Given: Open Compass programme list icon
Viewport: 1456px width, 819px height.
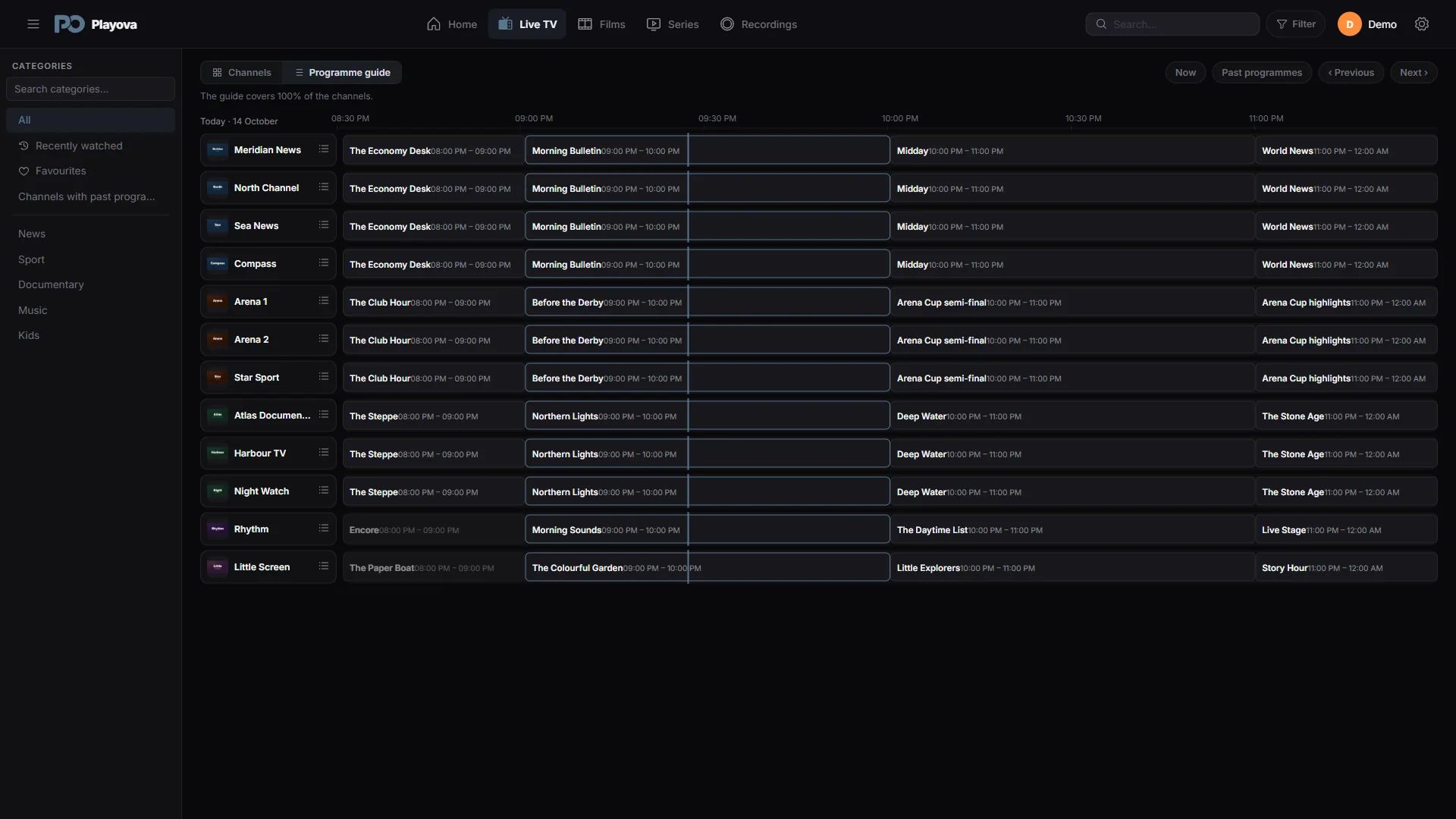Looking at the screenshot, I should tap(324, 263).
